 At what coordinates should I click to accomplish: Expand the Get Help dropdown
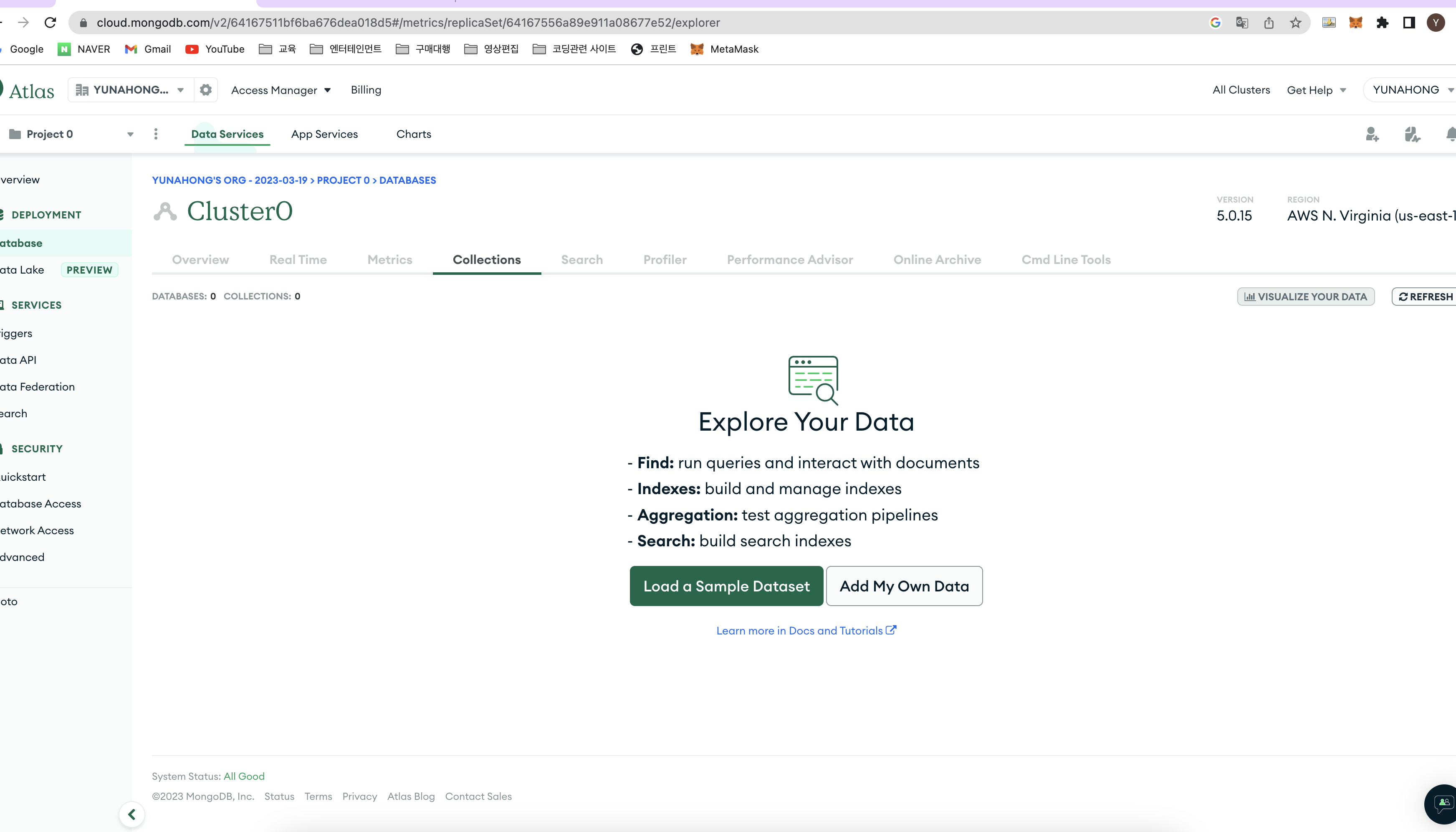point(1316,90)
